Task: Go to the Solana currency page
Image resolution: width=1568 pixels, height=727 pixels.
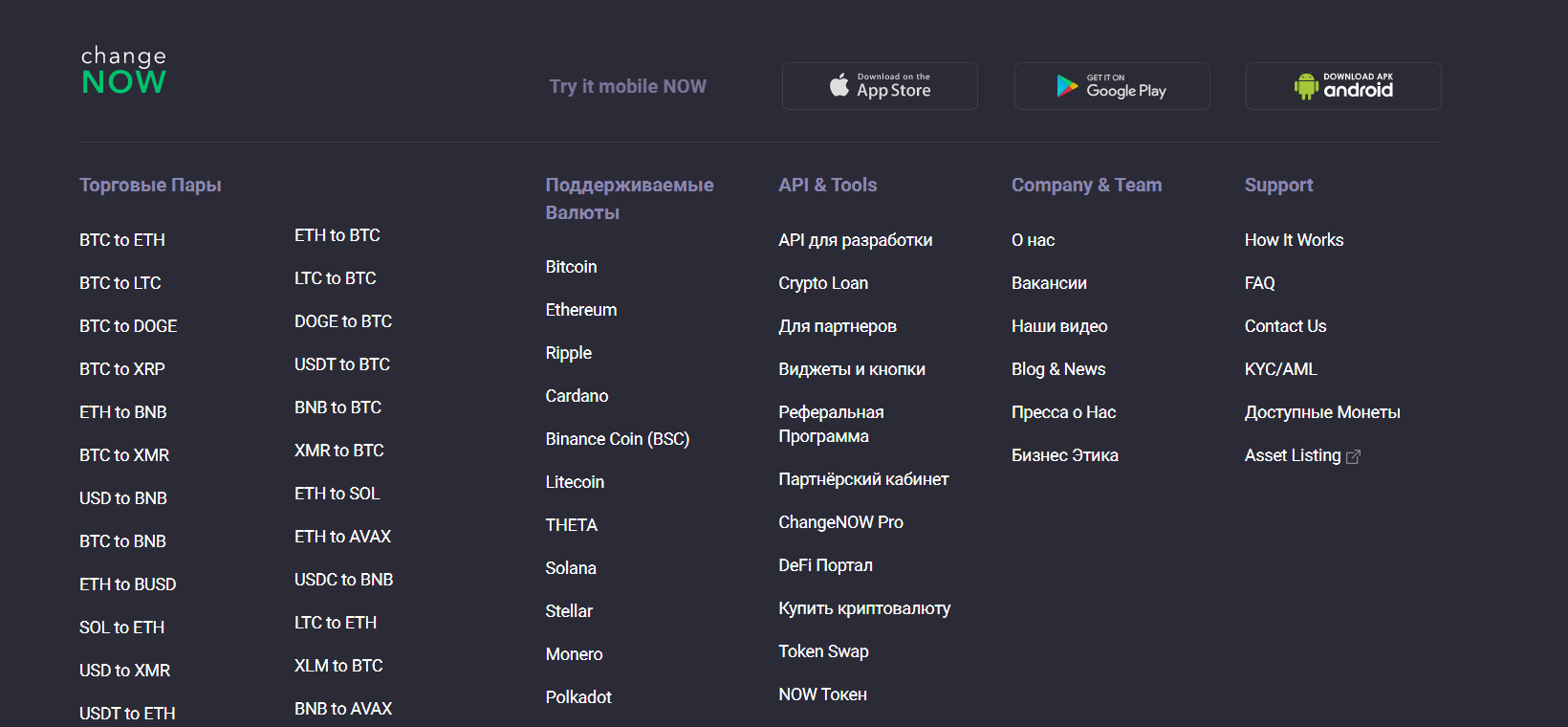Action: (x=571, y=568)
